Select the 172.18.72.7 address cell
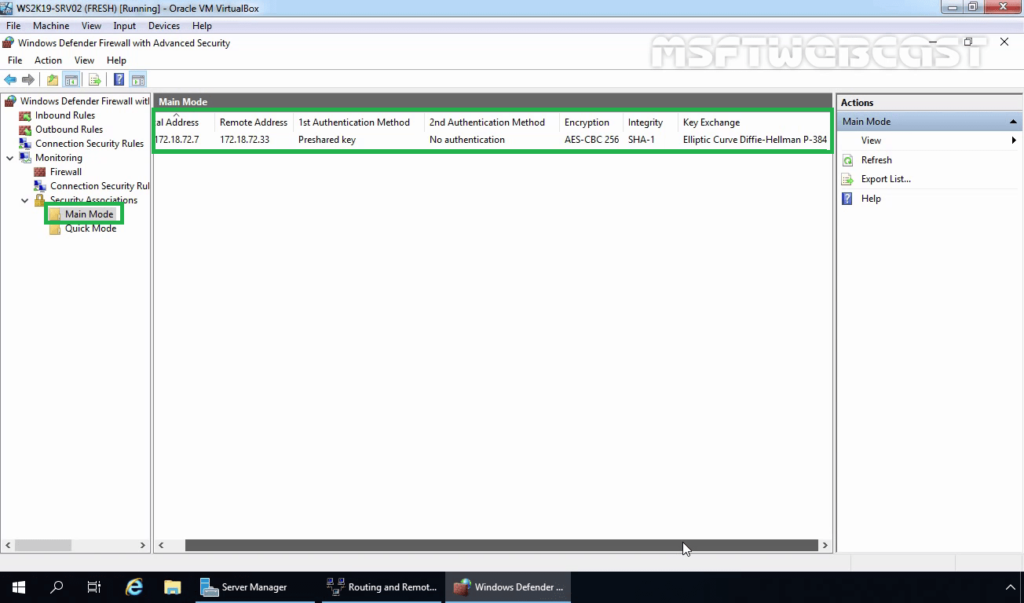 coord(178,140)
